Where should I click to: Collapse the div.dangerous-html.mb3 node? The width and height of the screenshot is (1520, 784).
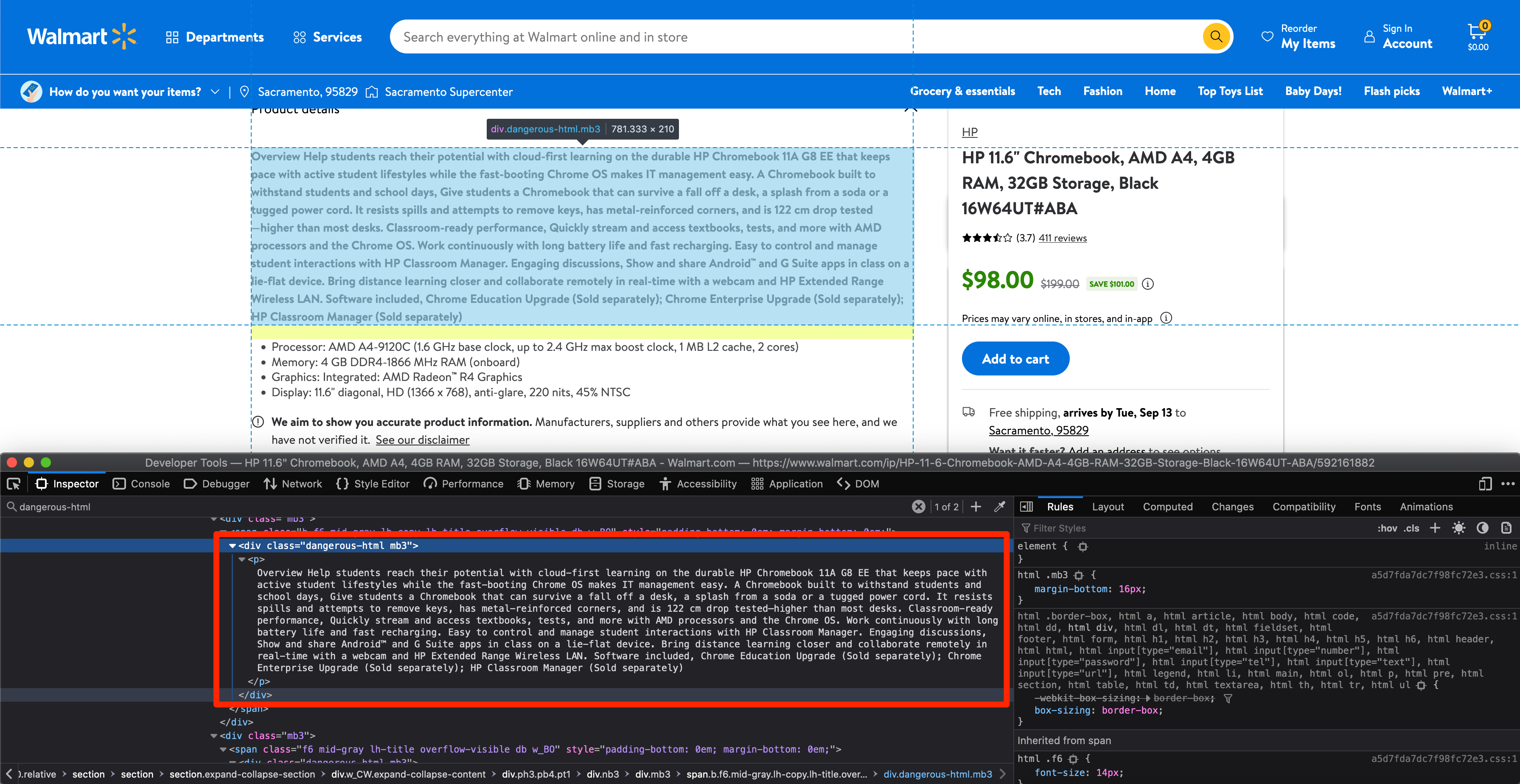coord(233,546)
